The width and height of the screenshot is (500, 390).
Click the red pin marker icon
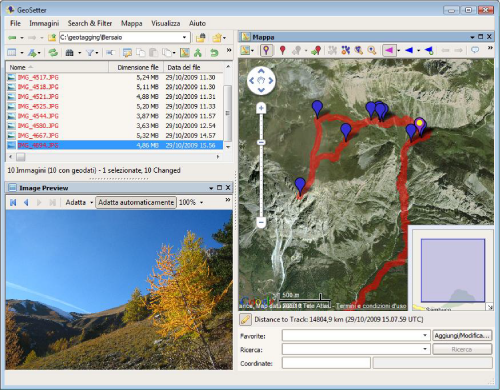(x=283, y=50)
